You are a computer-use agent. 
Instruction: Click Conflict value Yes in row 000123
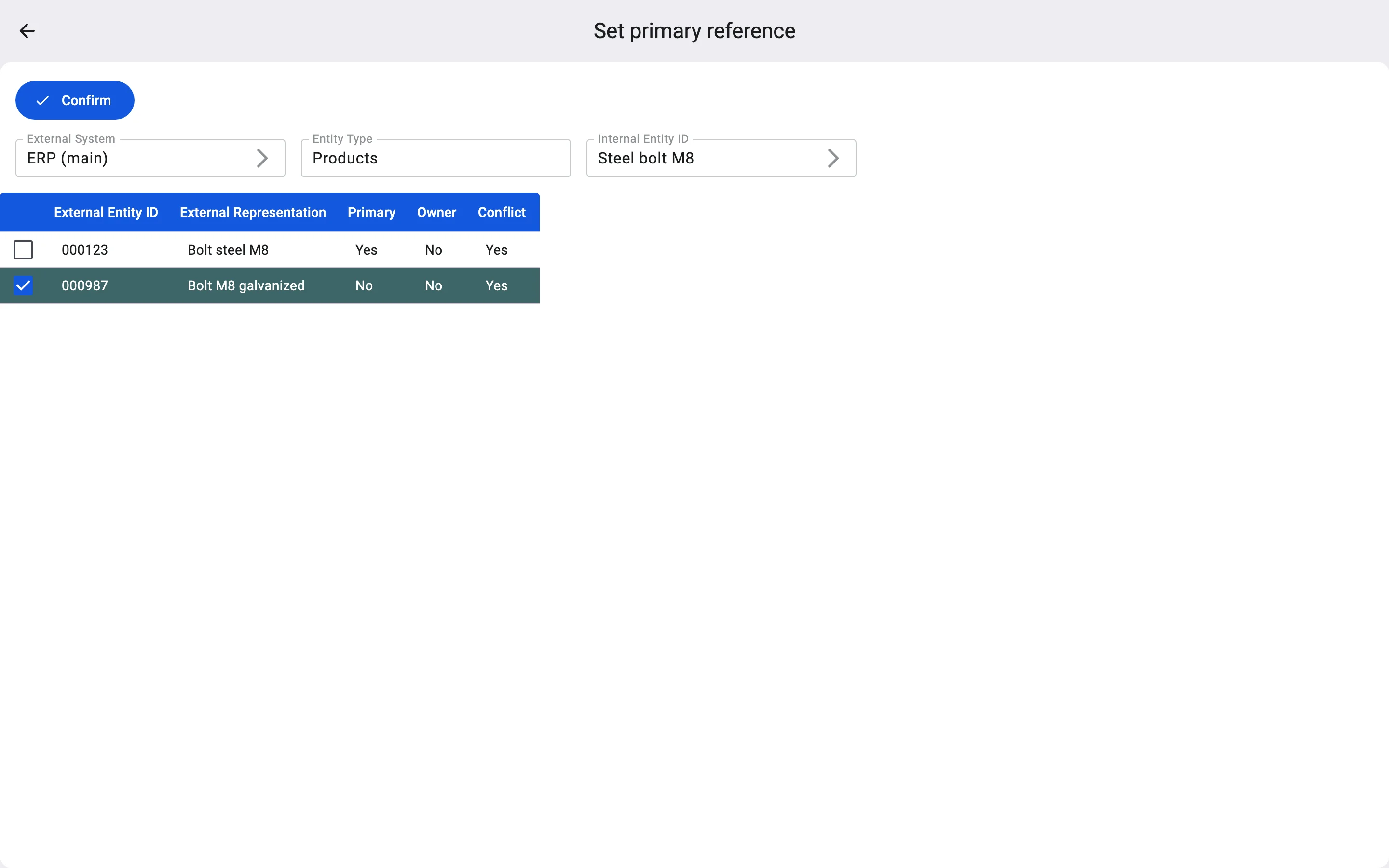(496, 250)
